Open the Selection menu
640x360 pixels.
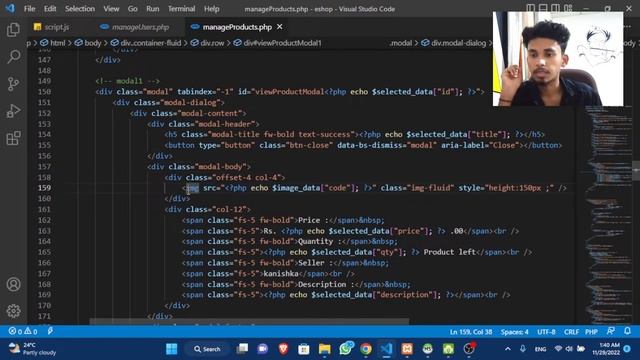tap(80, 9)
